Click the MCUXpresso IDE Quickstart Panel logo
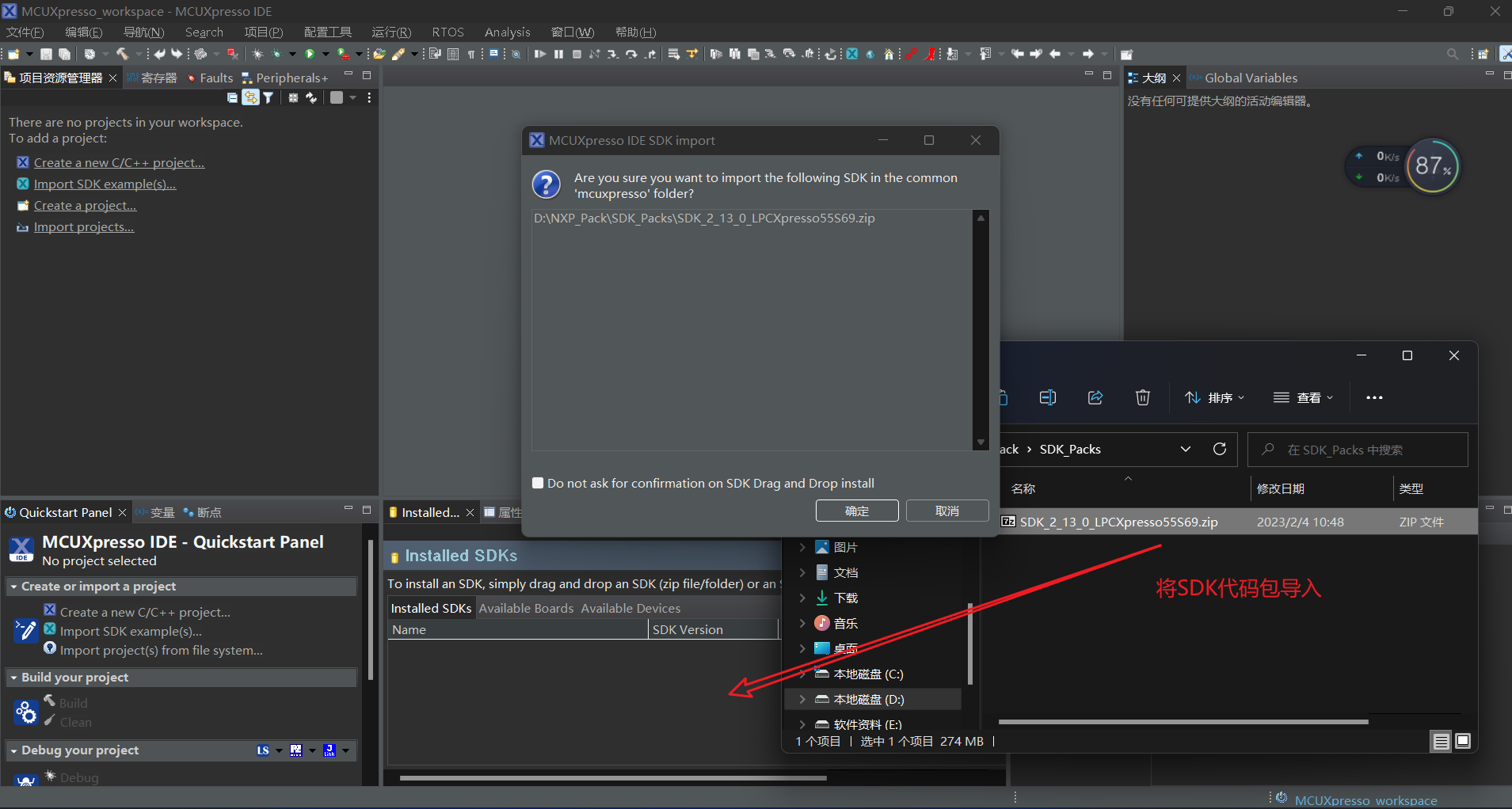Screen dimensions: 1512x809 [x=21, y=549]
